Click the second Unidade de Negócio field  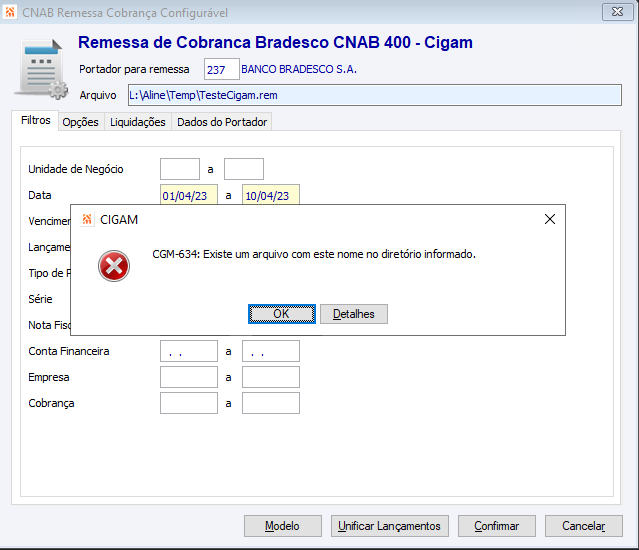tap(244, 169)
